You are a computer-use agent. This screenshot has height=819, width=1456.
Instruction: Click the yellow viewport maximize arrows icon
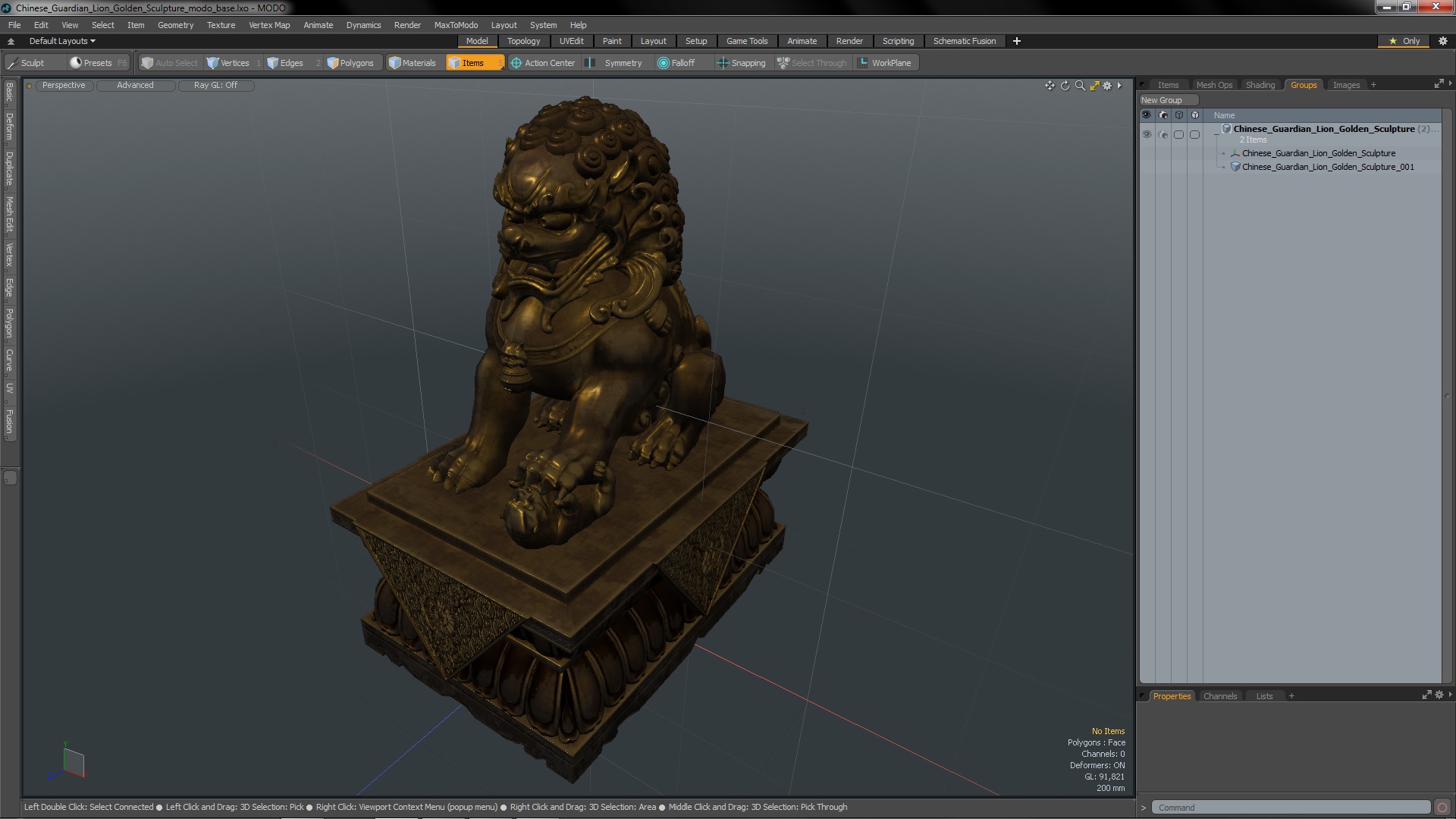[x=1094, y=86]
